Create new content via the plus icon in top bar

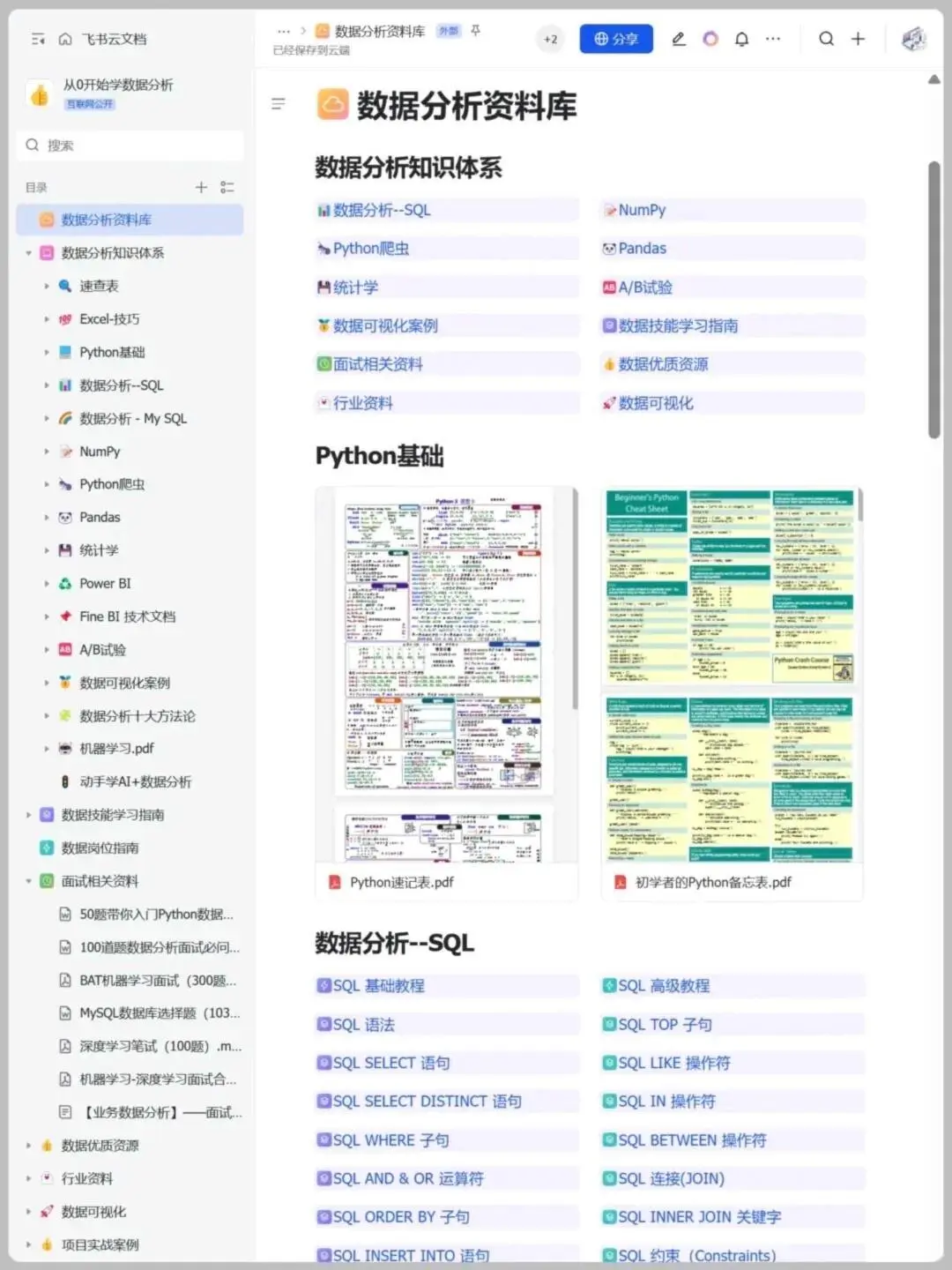[x=857, y=39]
